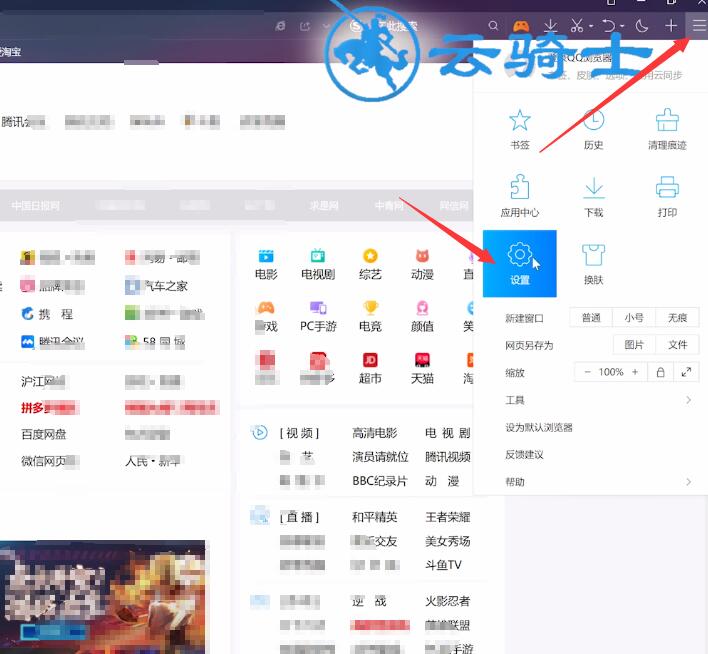Open new 无痕 incognito window

[x=677, y=318]
